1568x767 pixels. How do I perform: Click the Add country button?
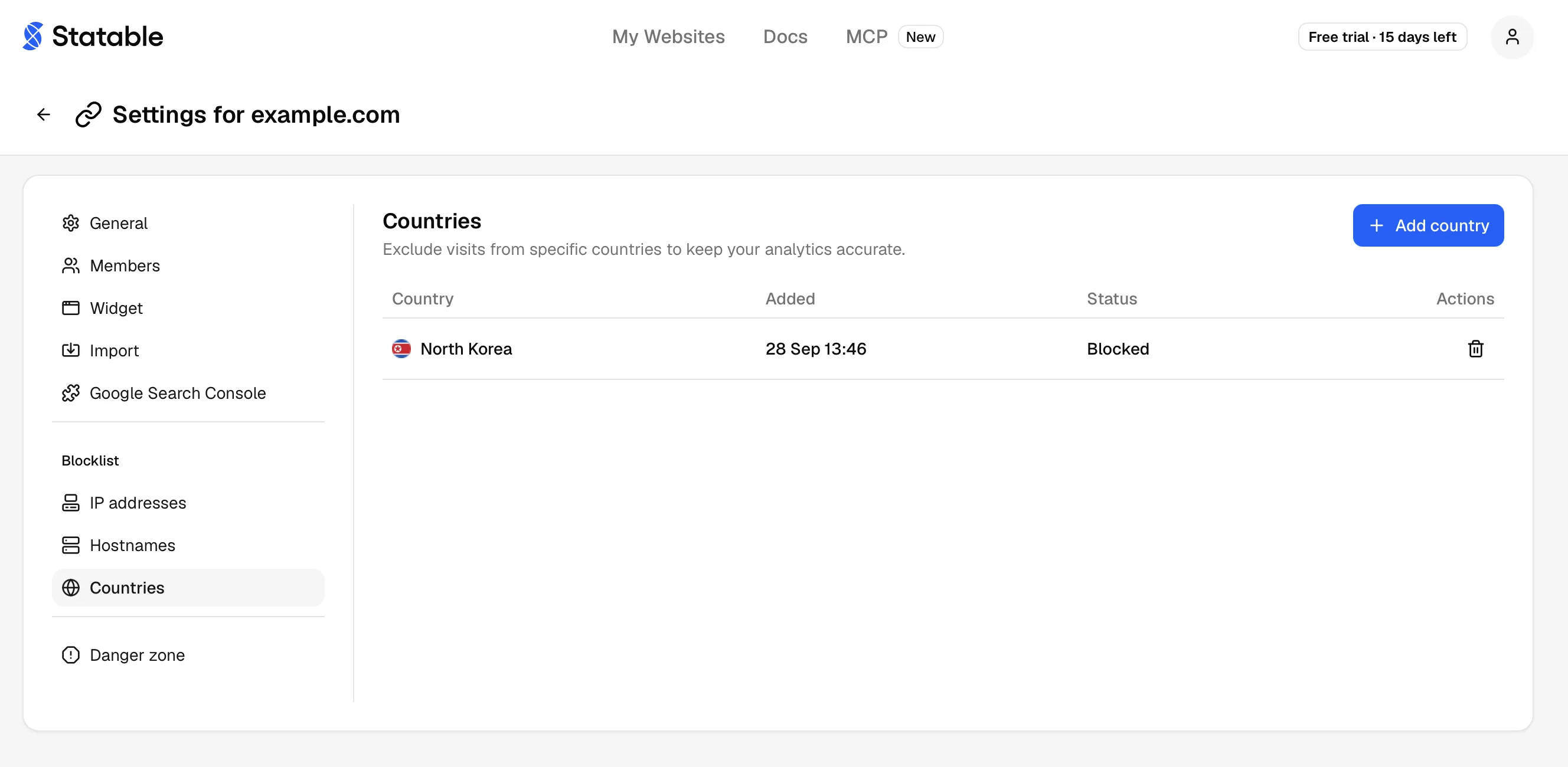[x=1428, y=225]
